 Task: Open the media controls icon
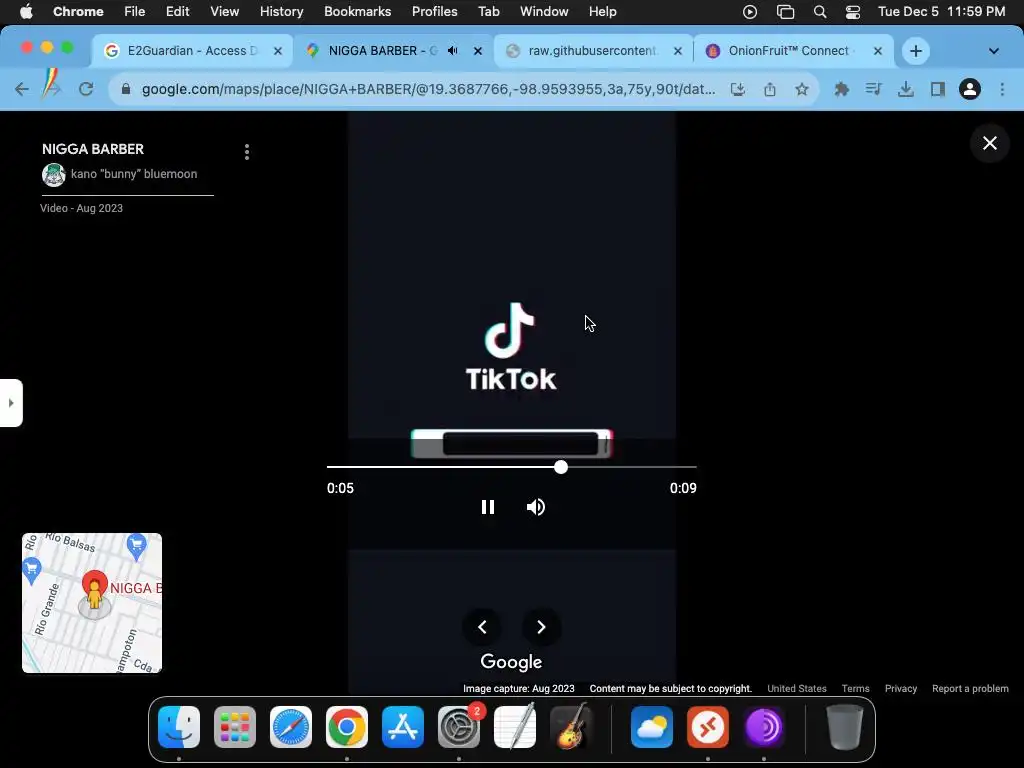tap(874, 89)
